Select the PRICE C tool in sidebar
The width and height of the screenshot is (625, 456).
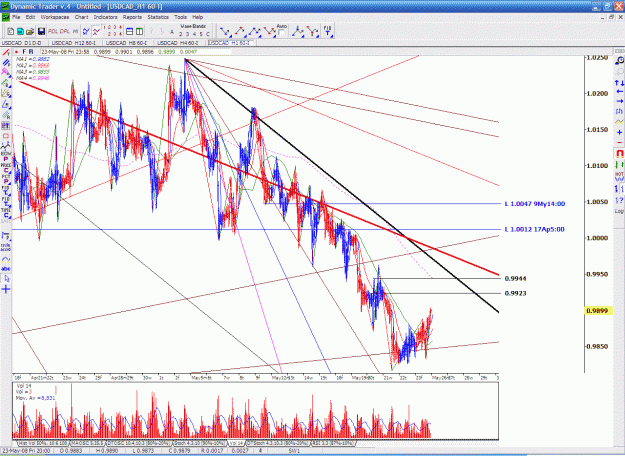point(6,168)
